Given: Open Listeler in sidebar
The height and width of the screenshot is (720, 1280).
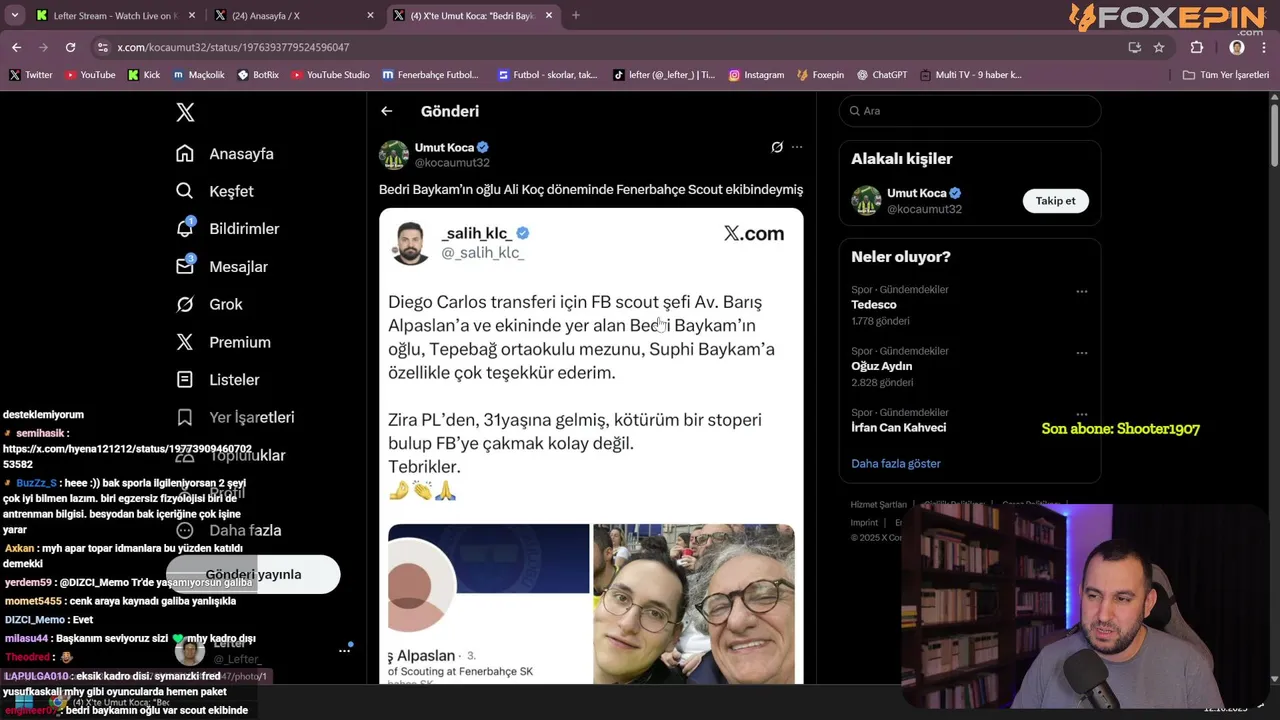Looking at the screenshot, I should tap(217, 380).
